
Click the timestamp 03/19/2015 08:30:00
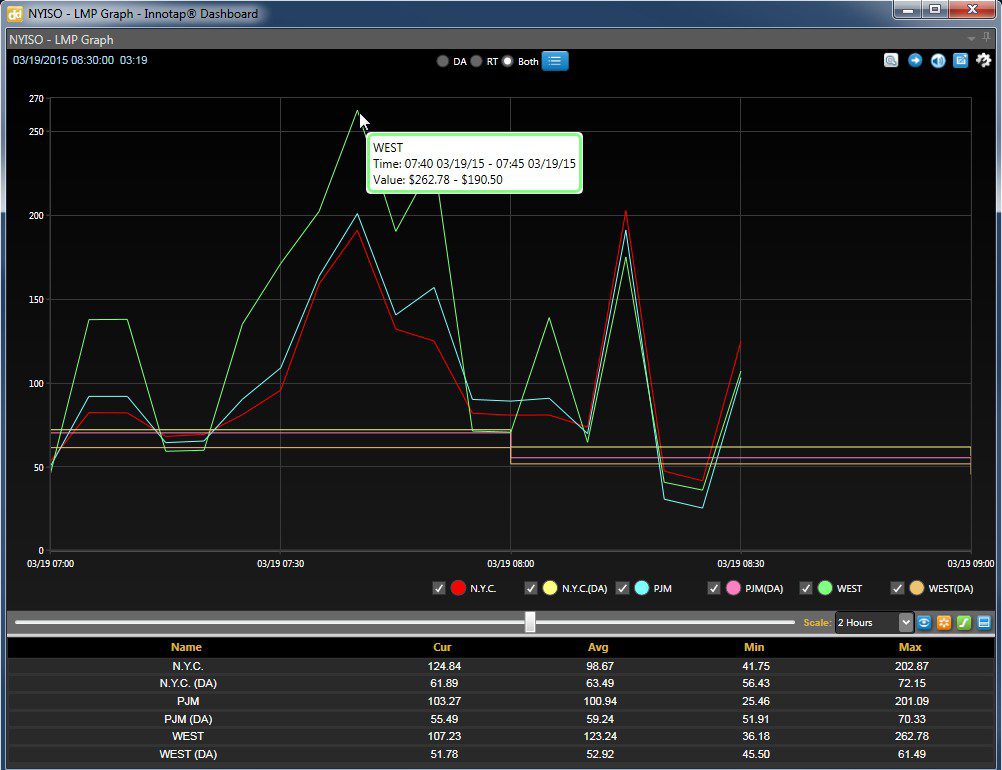point(63,60)
